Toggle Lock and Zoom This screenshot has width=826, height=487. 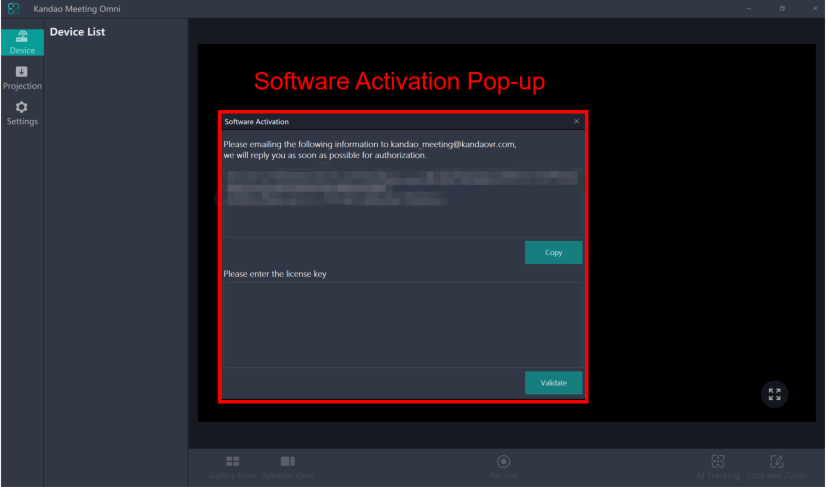(776, 466)
